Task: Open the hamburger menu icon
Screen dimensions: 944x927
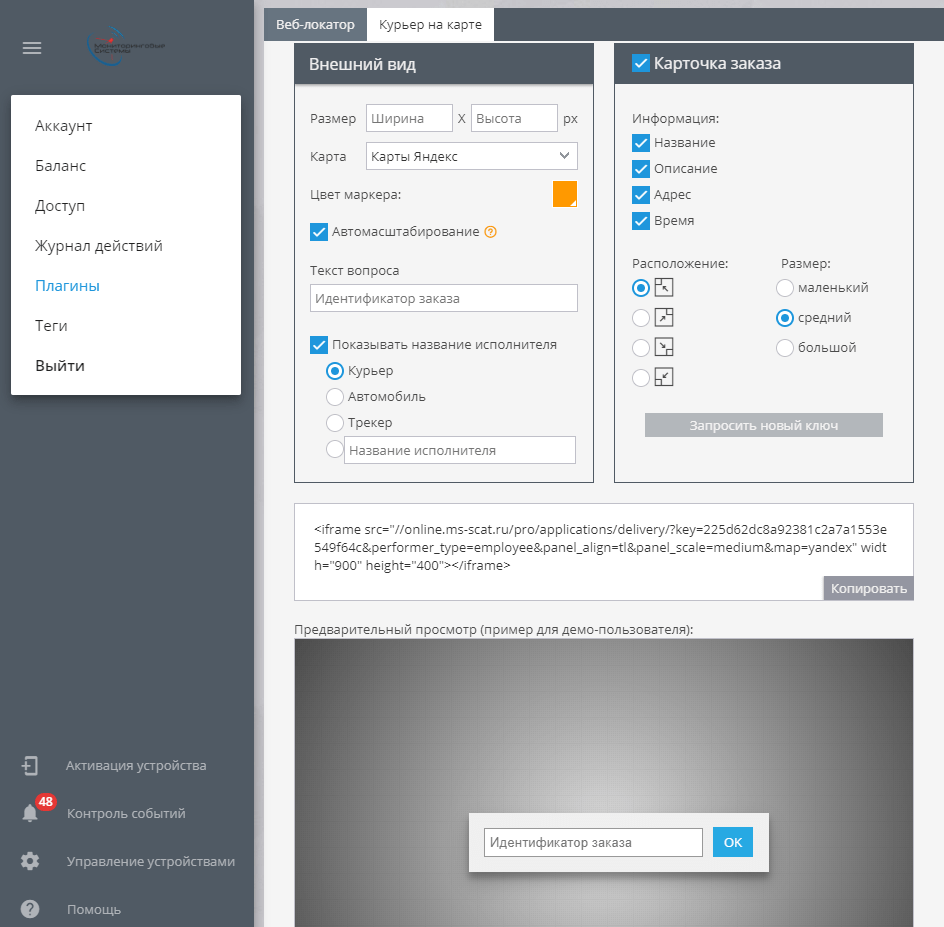Action: 32,48
